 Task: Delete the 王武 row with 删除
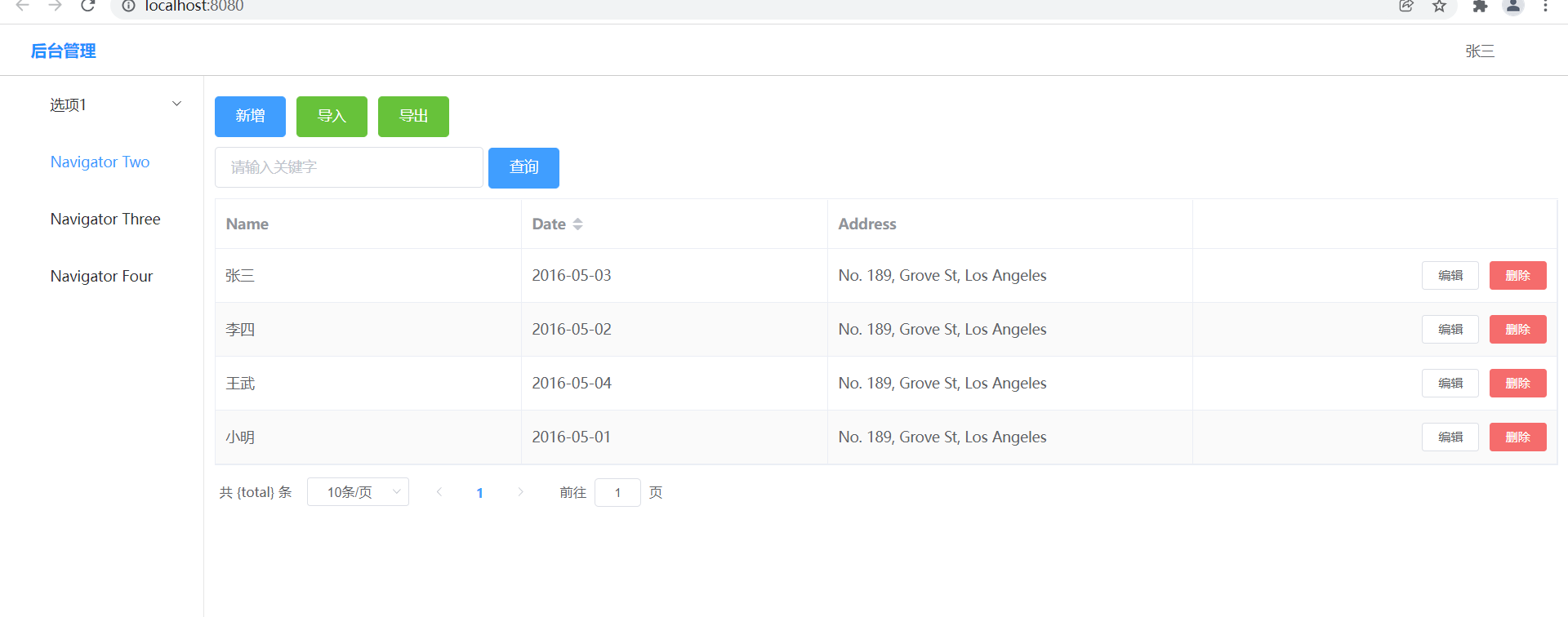pos(1517,384)
